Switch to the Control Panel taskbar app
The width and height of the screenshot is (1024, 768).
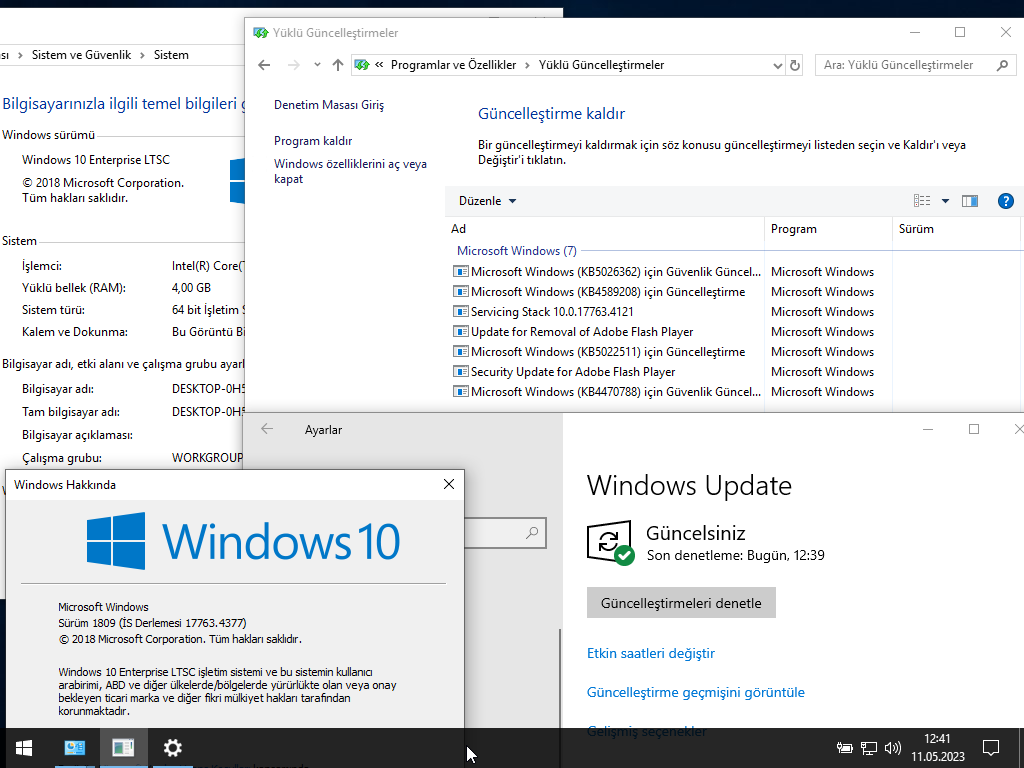click(x=74, y=748)
